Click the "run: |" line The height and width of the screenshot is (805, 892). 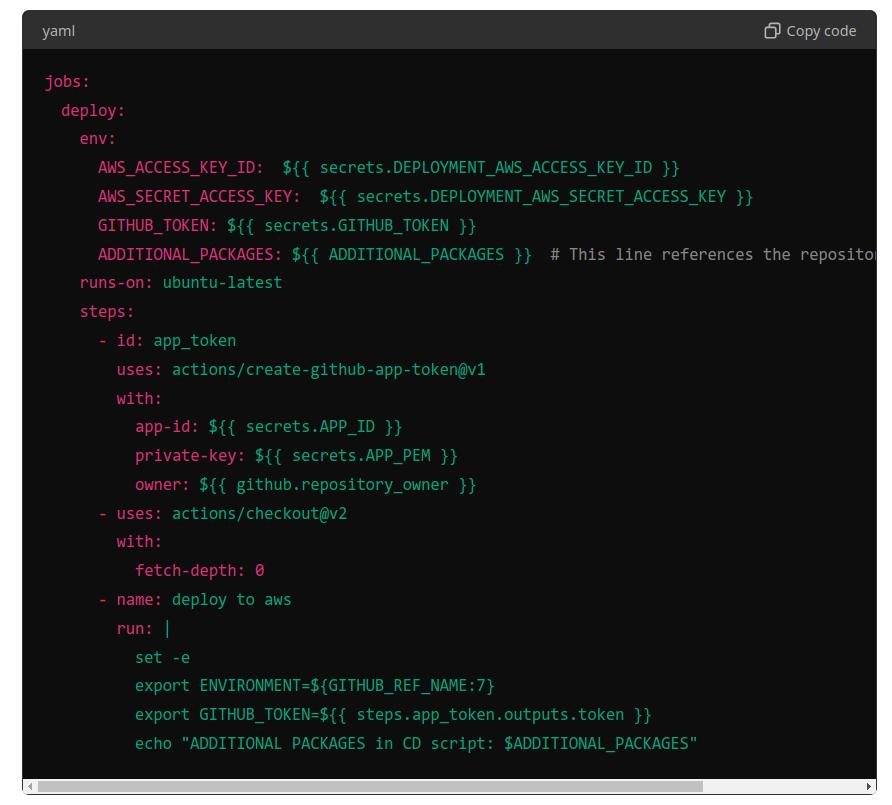click(x=143, y=629)
